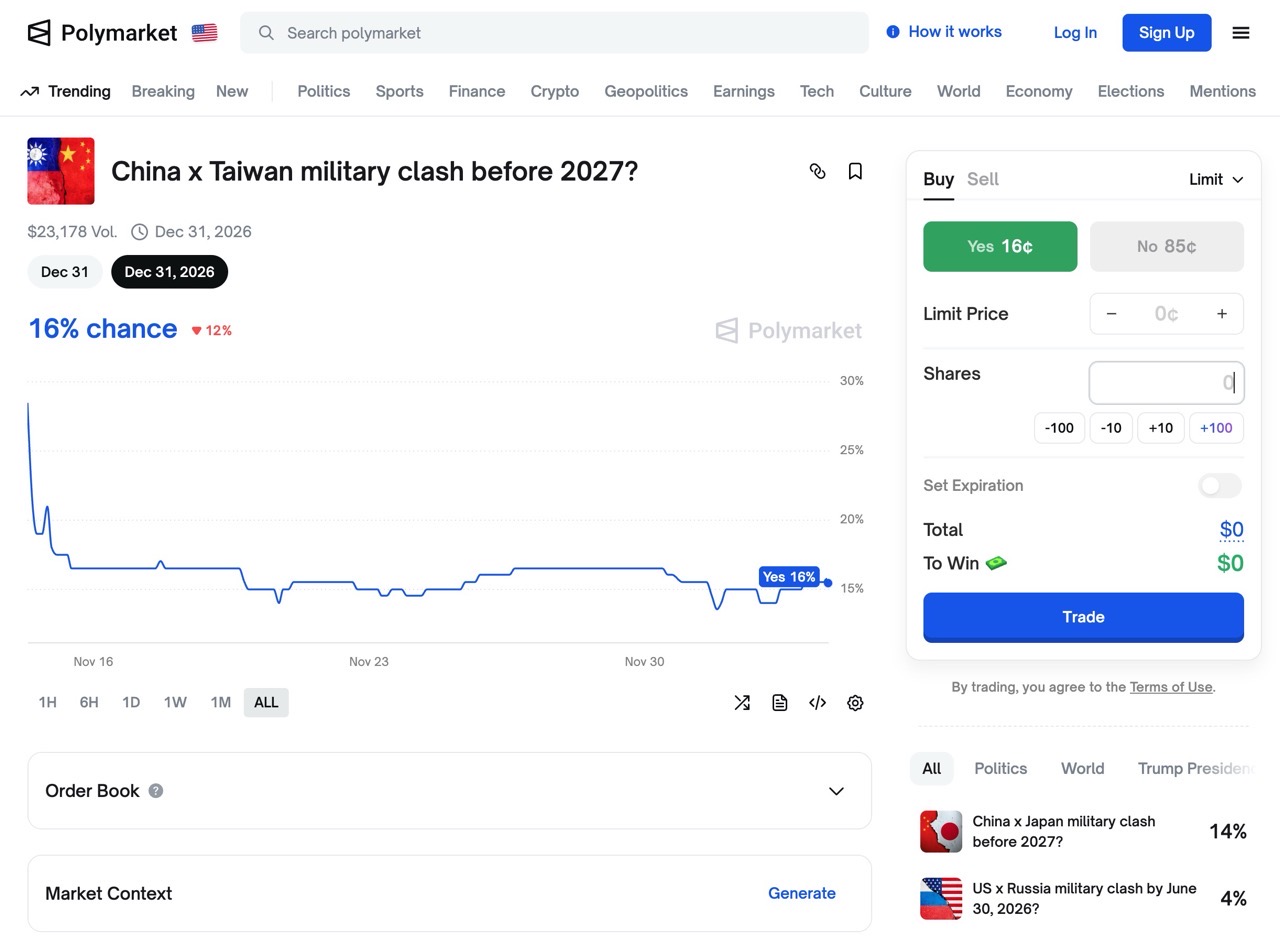Open the embed code icon
Viewport: 1280px width, 944px height.
(817, 703)
